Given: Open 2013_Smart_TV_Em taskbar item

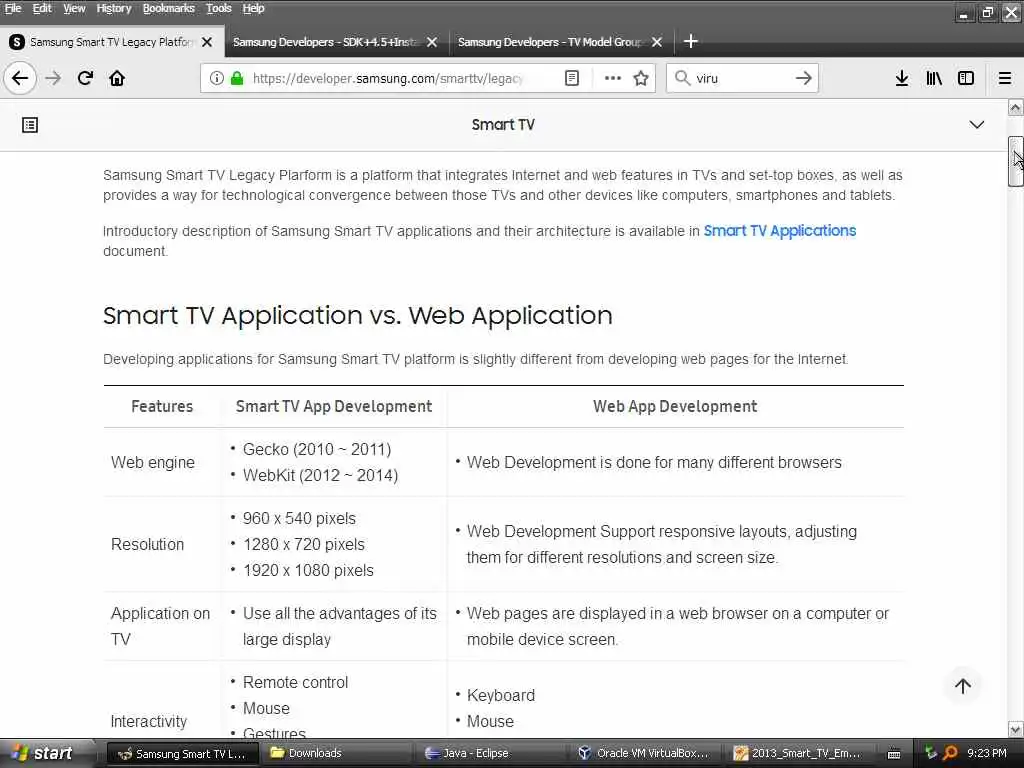Looking at the screenshot, I should tap(797, 754).
